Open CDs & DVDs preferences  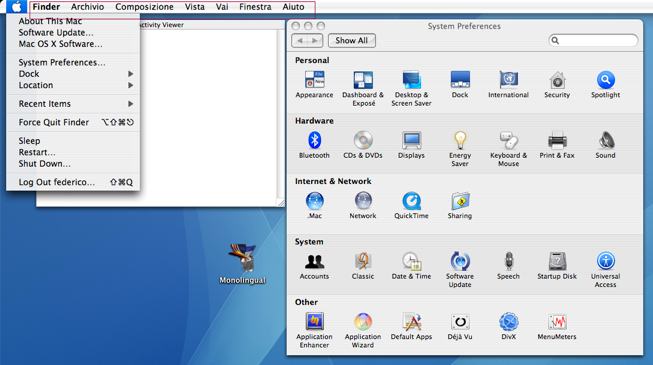tap(363, 145)
